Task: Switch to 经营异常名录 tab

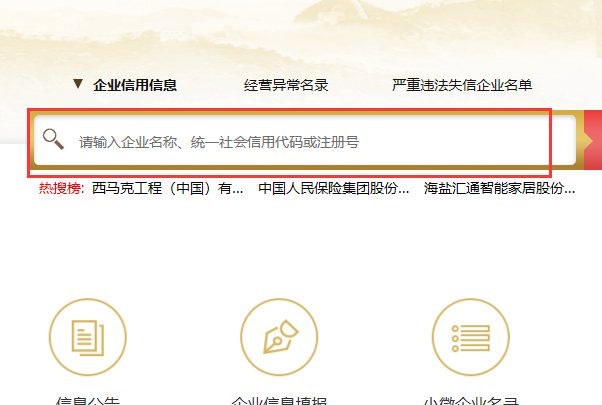Action: (286, 85)
